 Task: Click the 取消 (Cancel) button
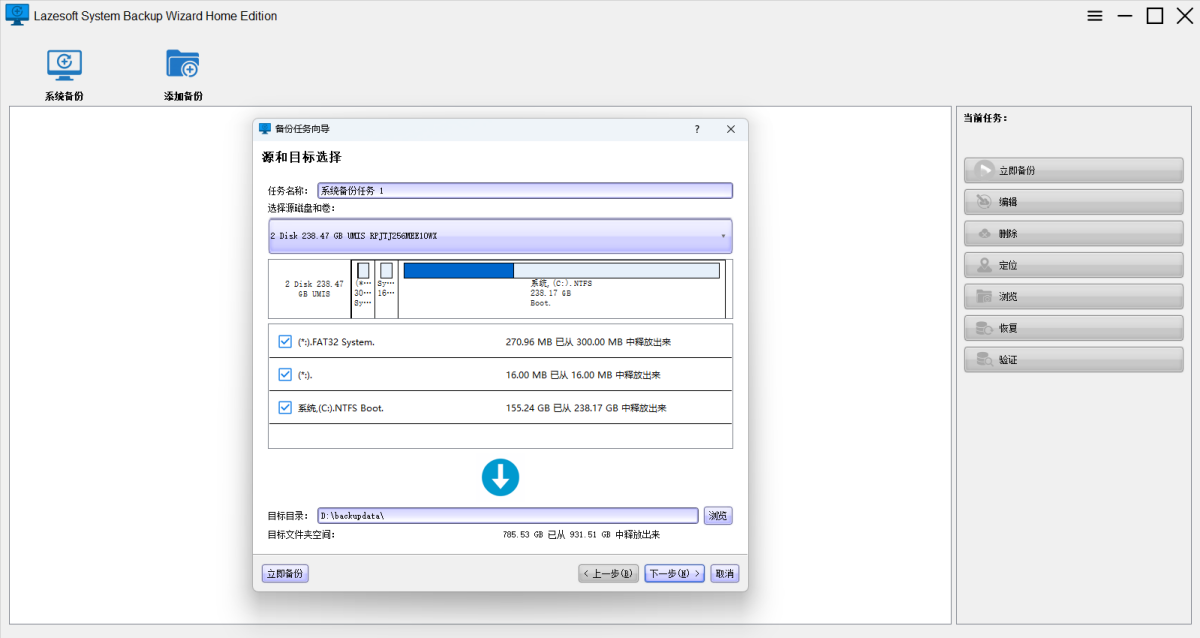725,574
